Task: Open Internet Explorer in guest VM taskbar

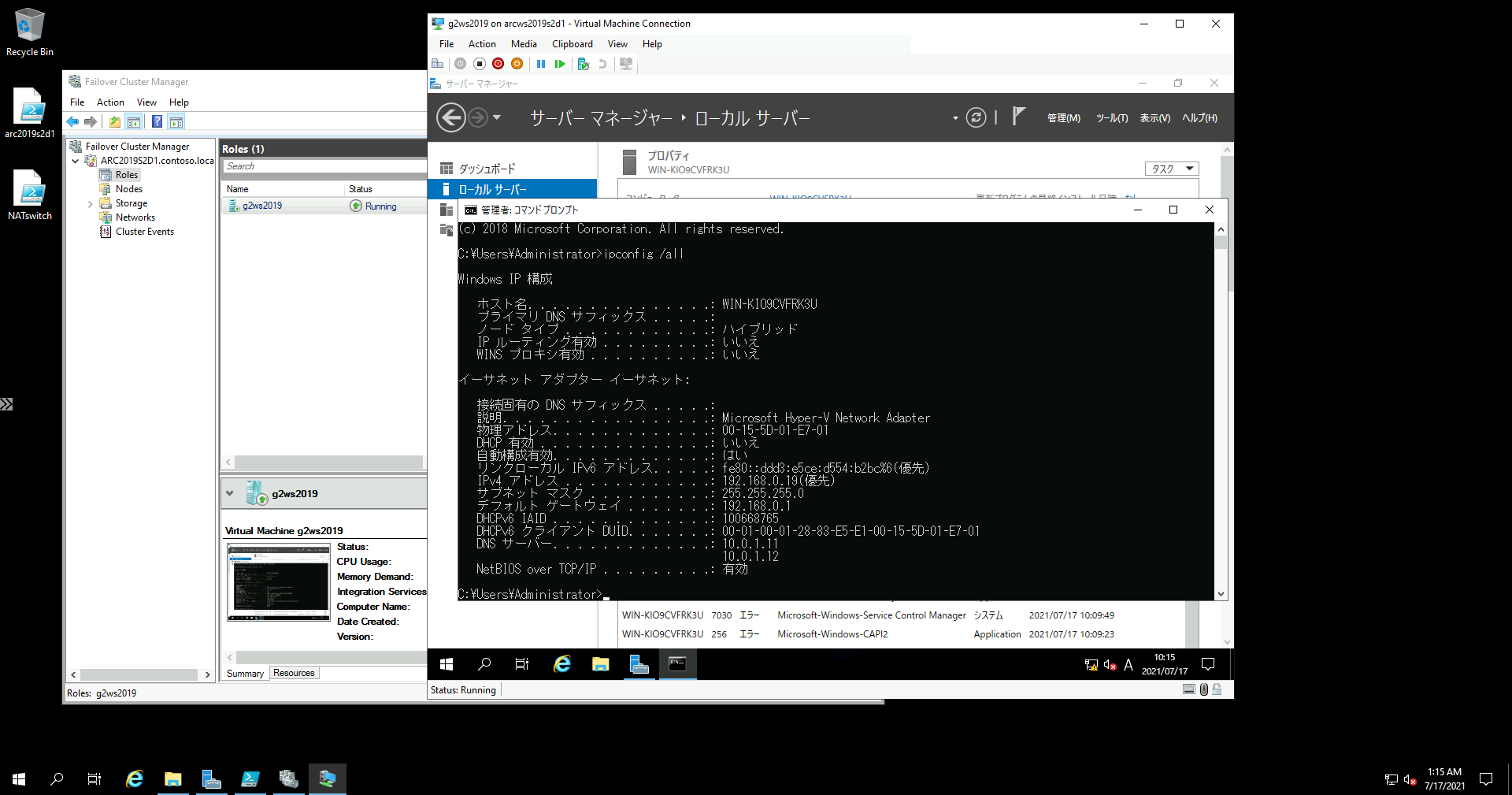Action: tap(561, 664)
